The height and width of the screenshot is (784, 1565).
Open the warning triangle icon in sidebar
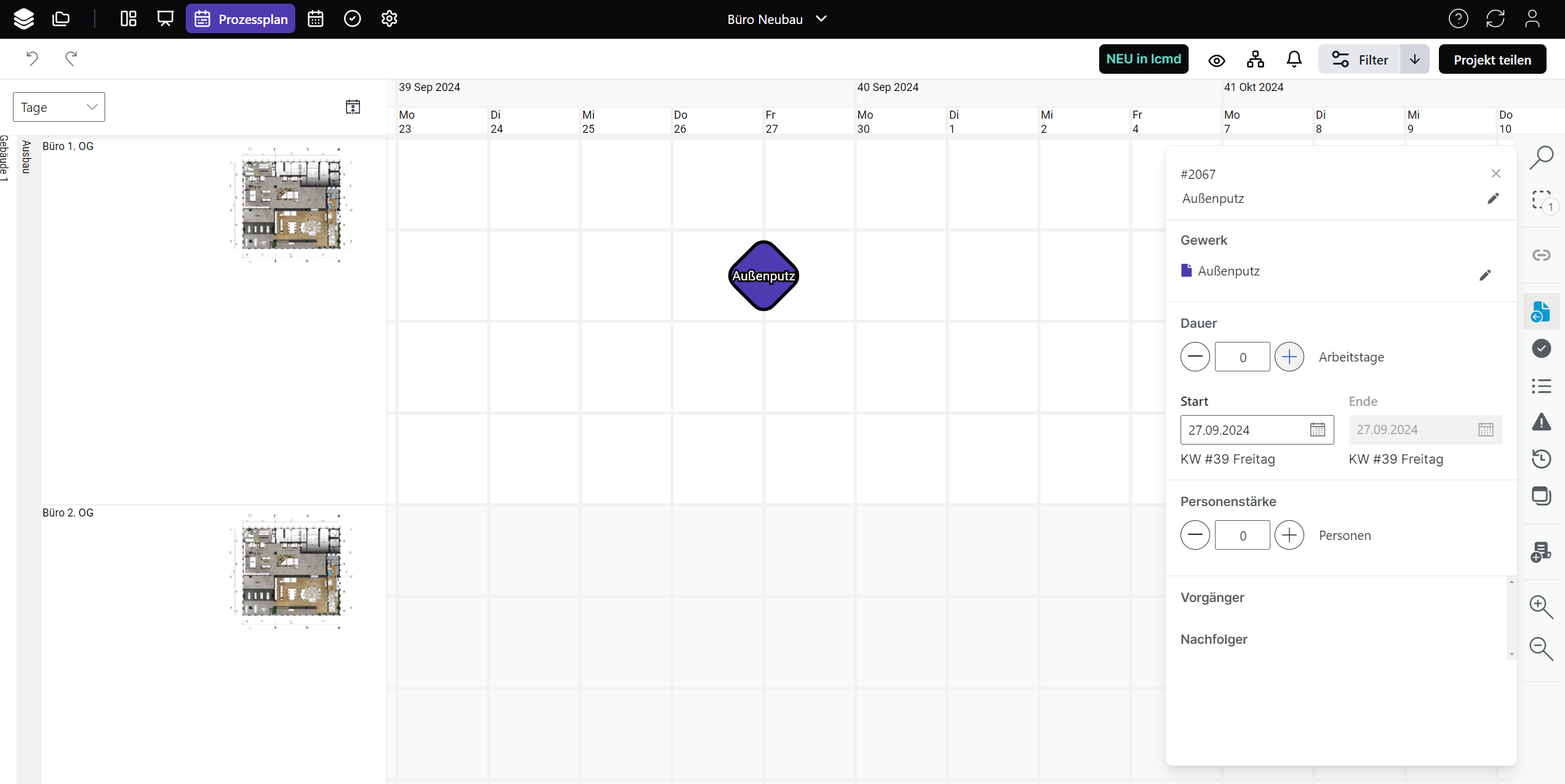1541,422
